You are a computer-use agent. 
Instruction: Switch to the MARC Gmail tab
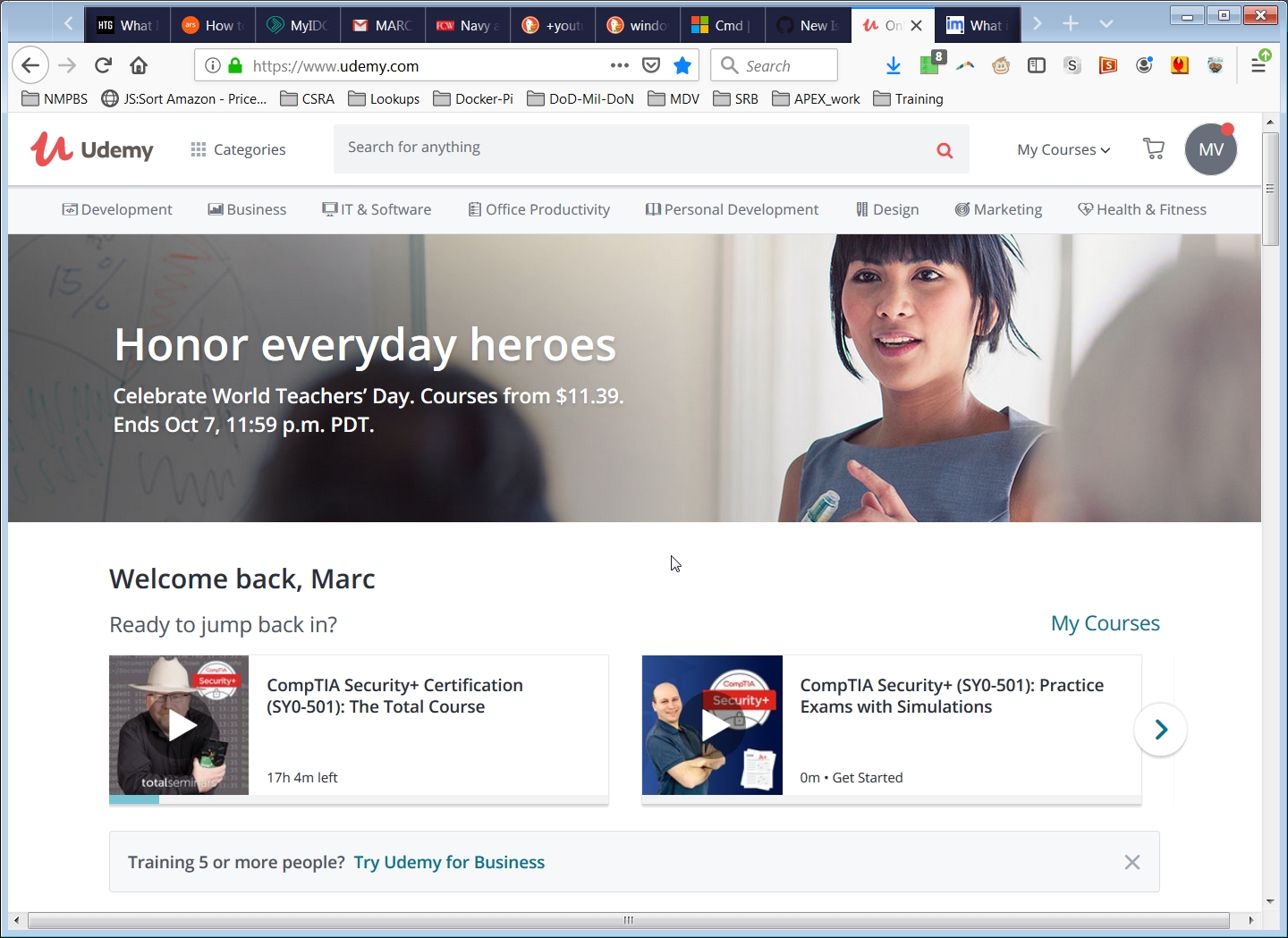383,25
